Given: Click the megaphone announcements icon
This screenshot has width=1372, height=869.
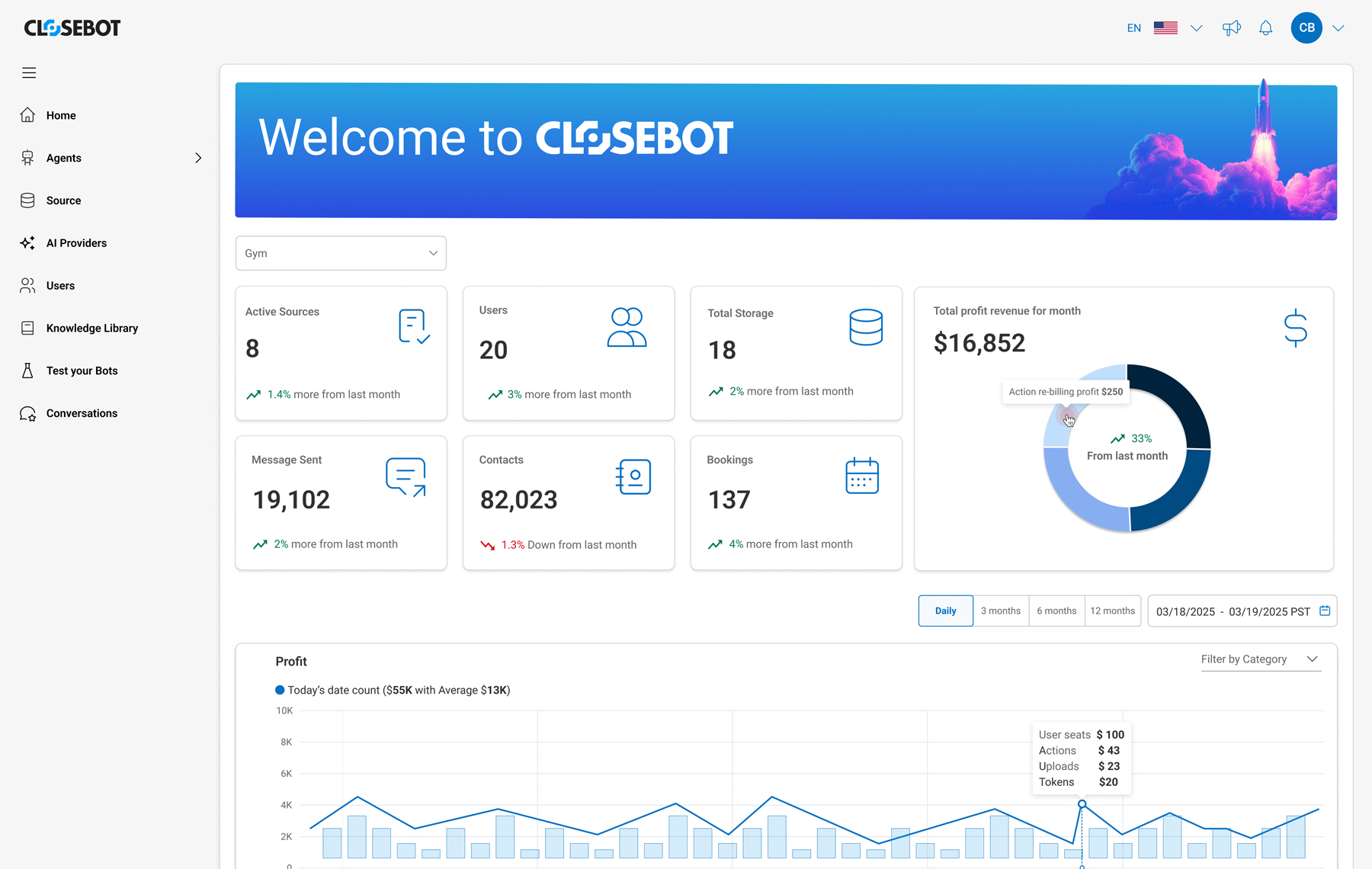Looking at the screenshot, I should 1231,28.
